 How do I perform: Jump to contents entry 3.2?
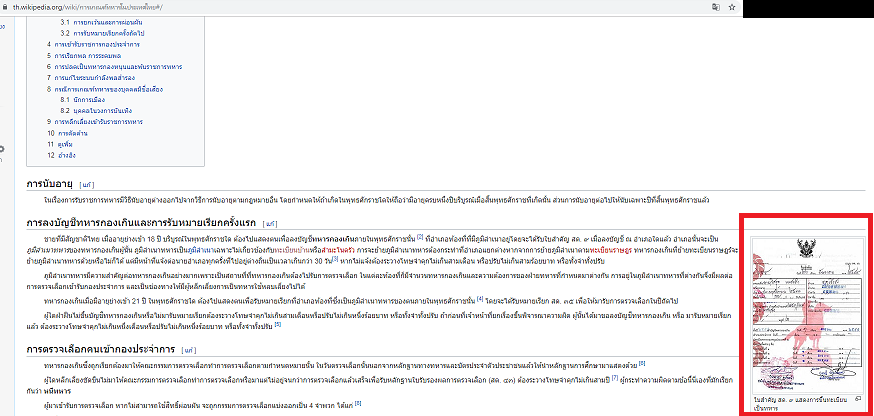click(103, 33)
